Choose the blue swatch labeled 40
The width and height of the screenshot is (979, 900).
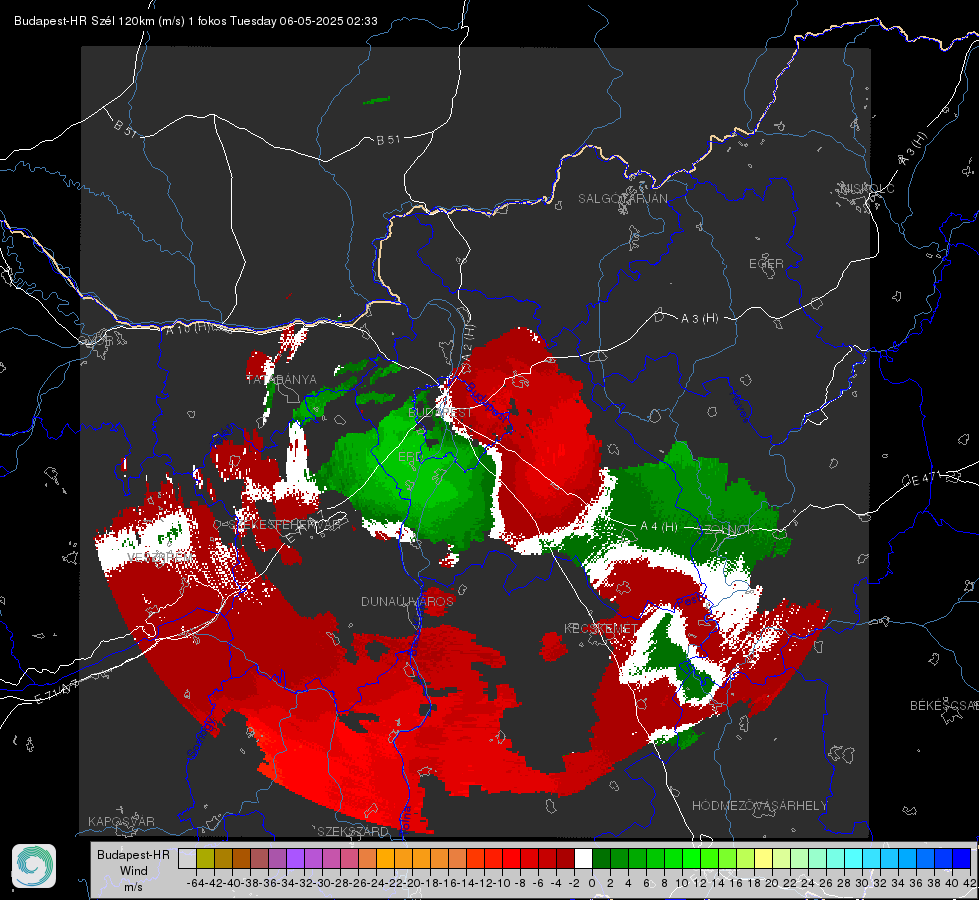[x=962, y=858]
